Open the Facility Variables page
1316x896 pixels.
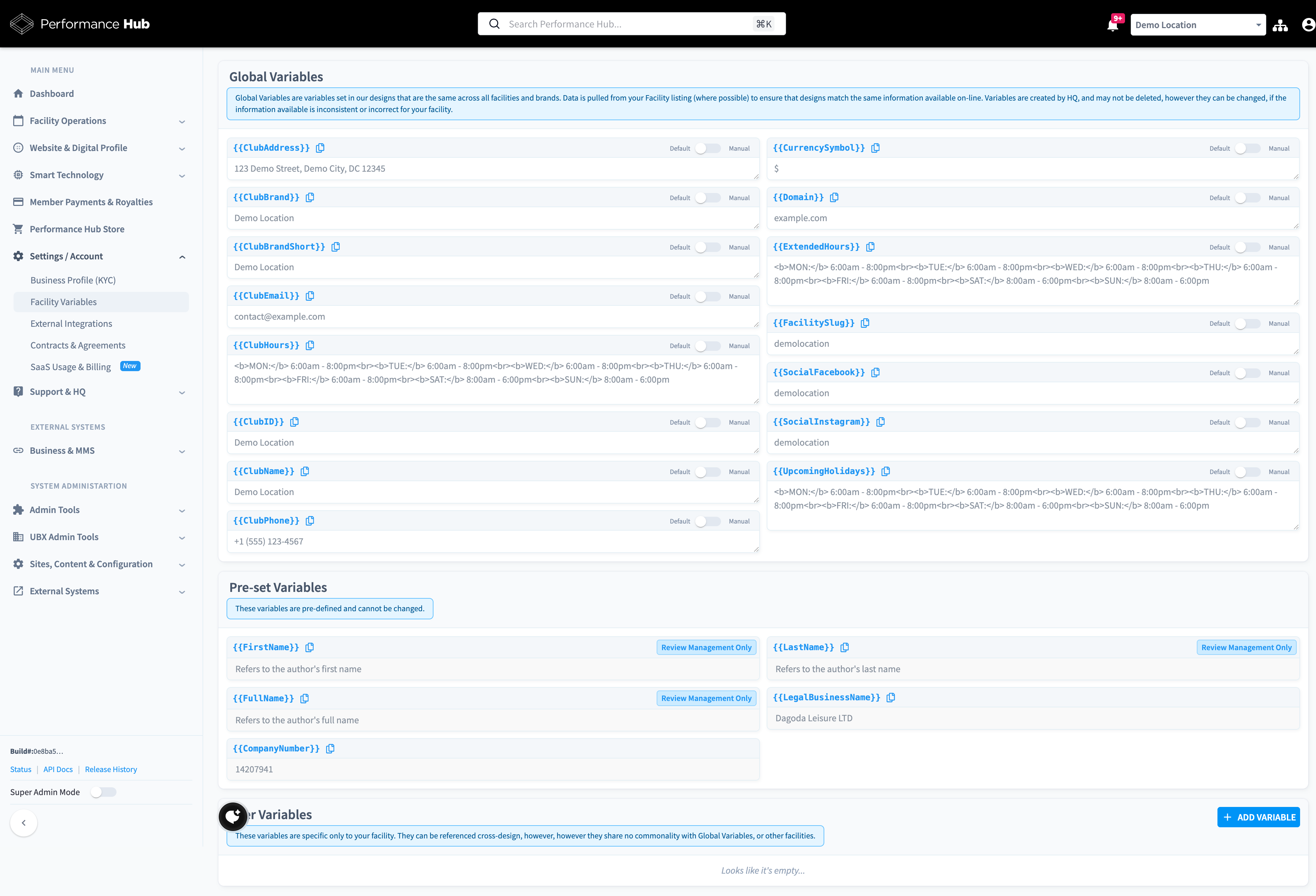(63, 302)
